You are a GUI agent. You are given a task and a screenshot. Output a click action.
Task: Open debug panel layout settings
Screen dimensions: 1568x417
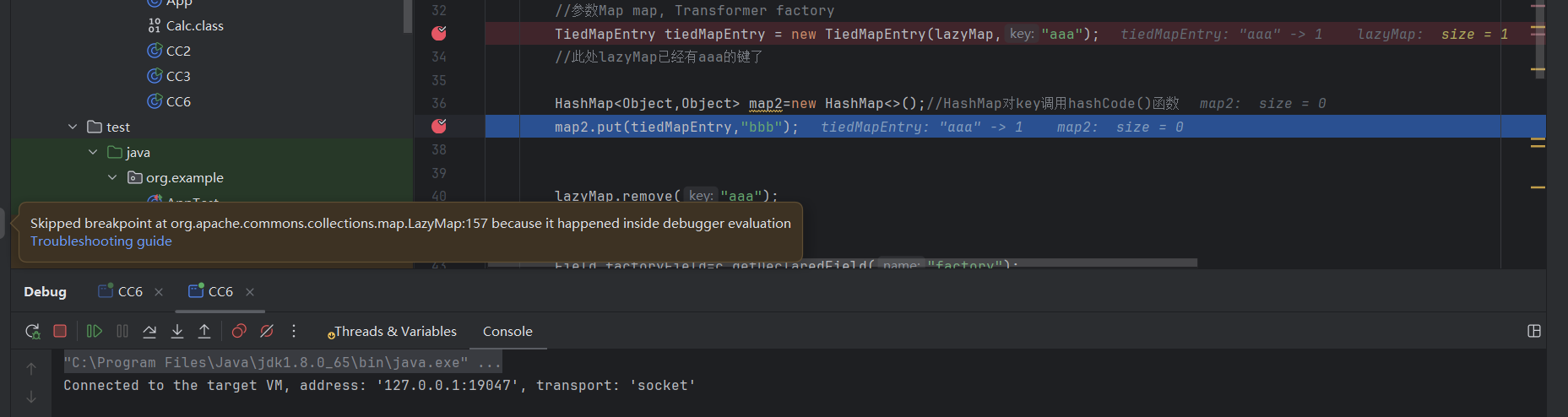1534,331
